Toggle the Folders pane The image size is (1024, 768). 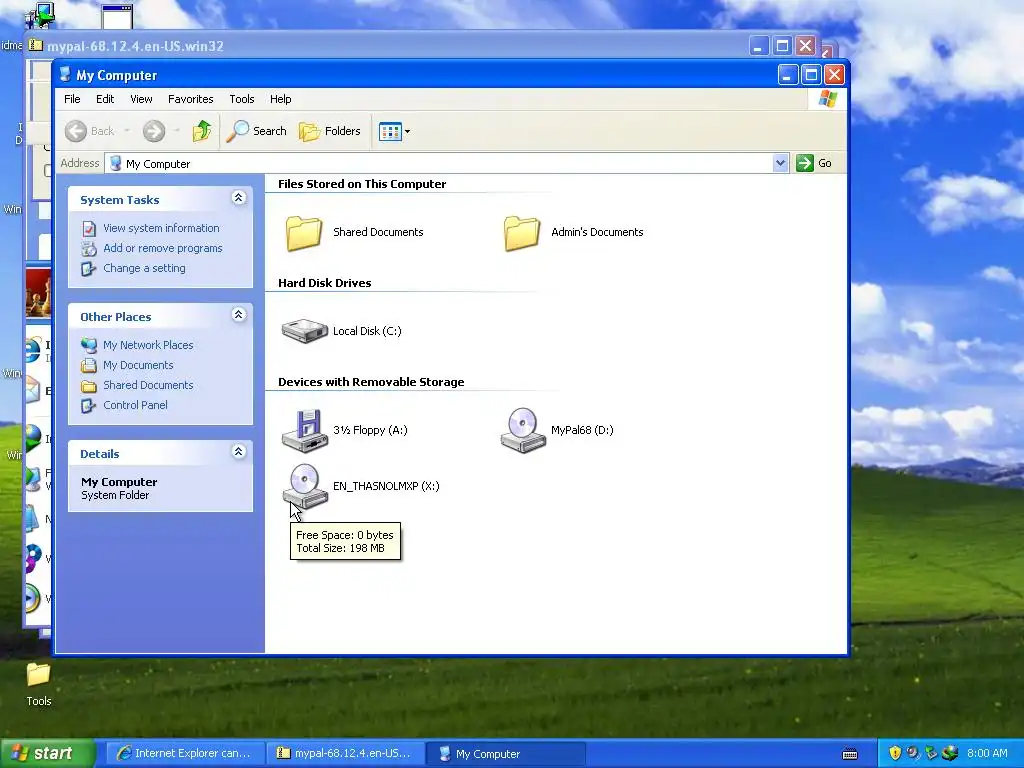[330, 131]
